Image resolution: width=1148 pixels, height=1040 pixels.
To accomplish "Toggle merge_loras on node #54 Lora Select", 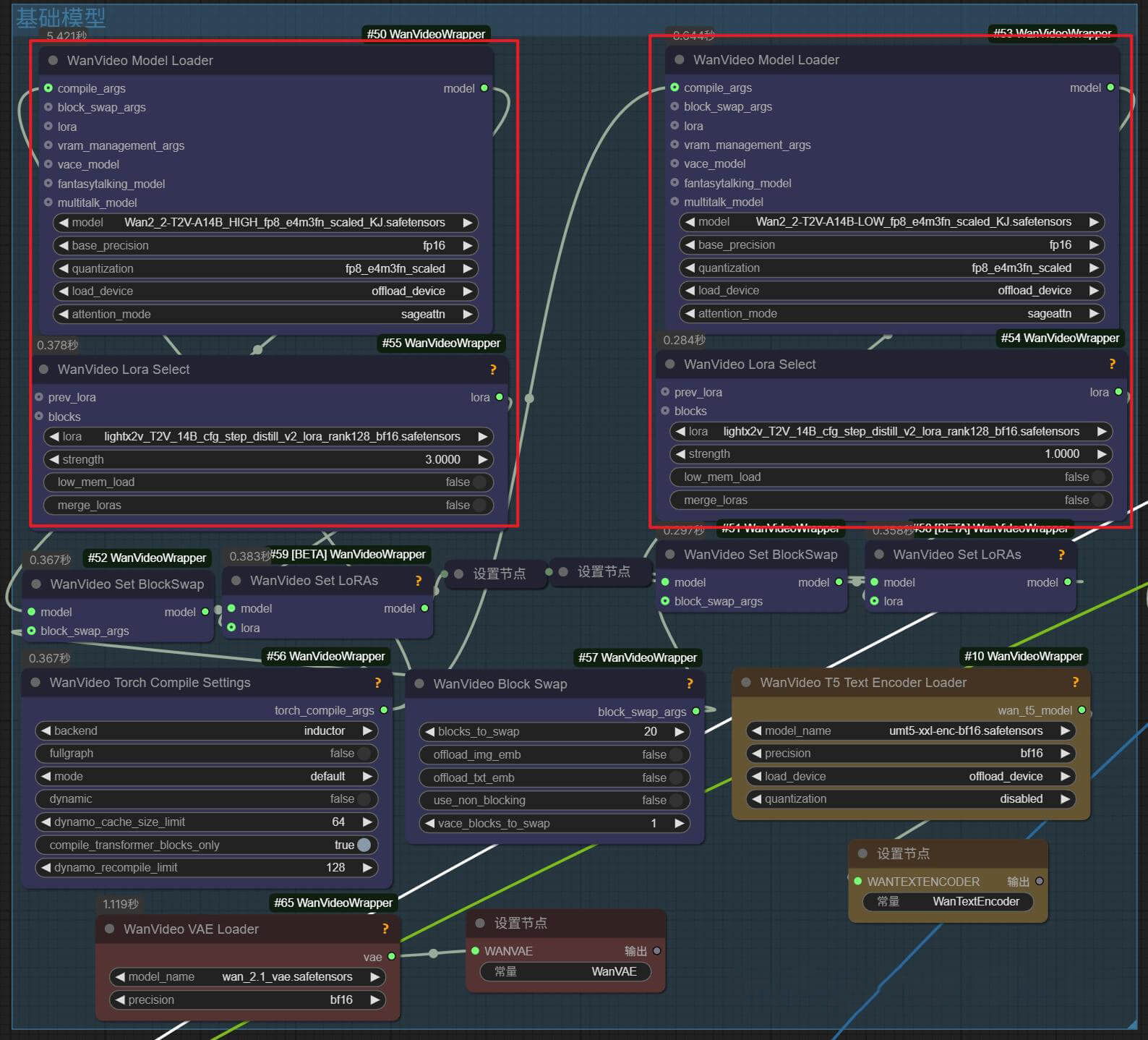I will (x=891, y=500).
